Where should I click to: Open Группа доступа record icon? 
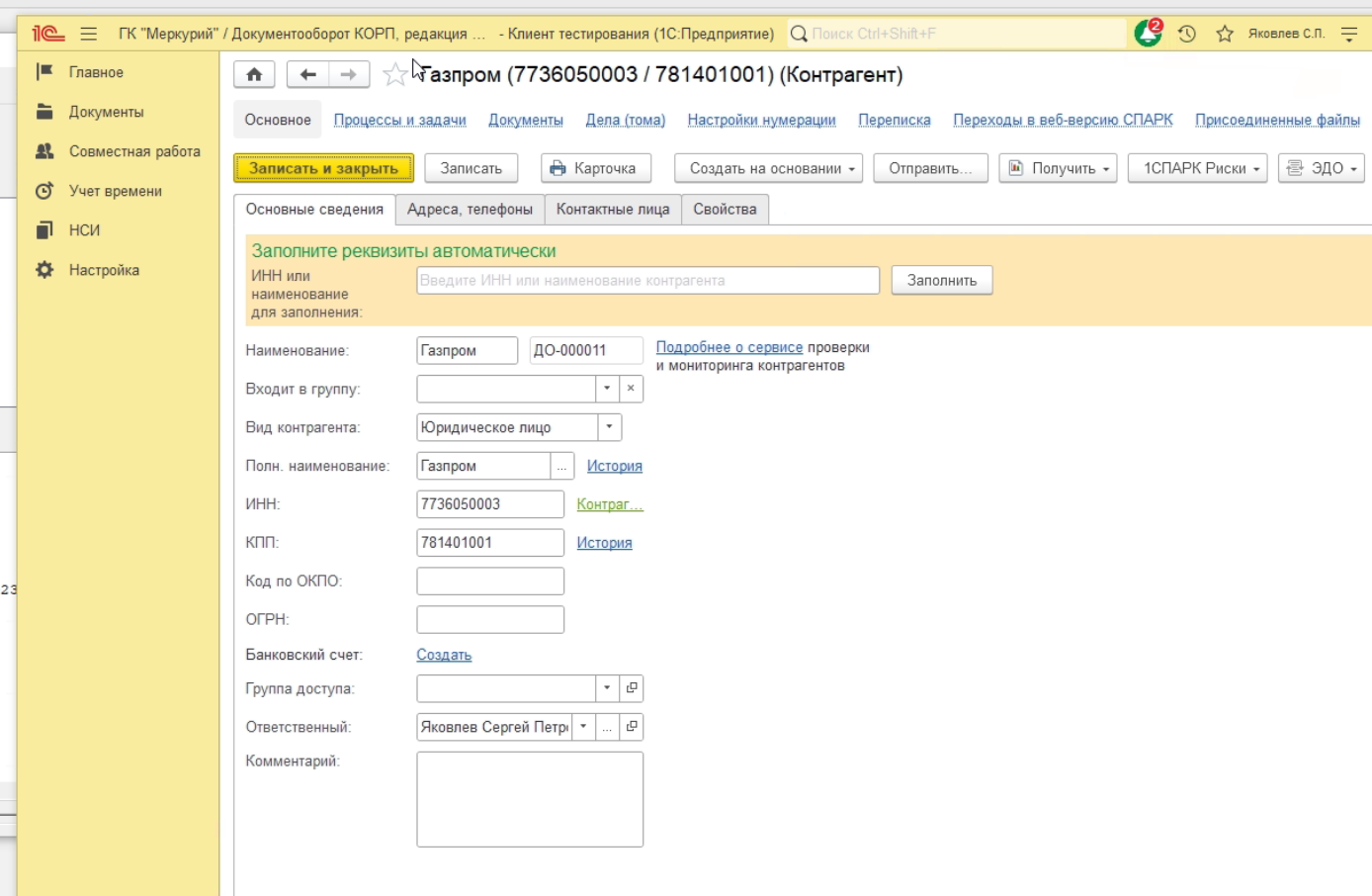click(x=632, y=688)
